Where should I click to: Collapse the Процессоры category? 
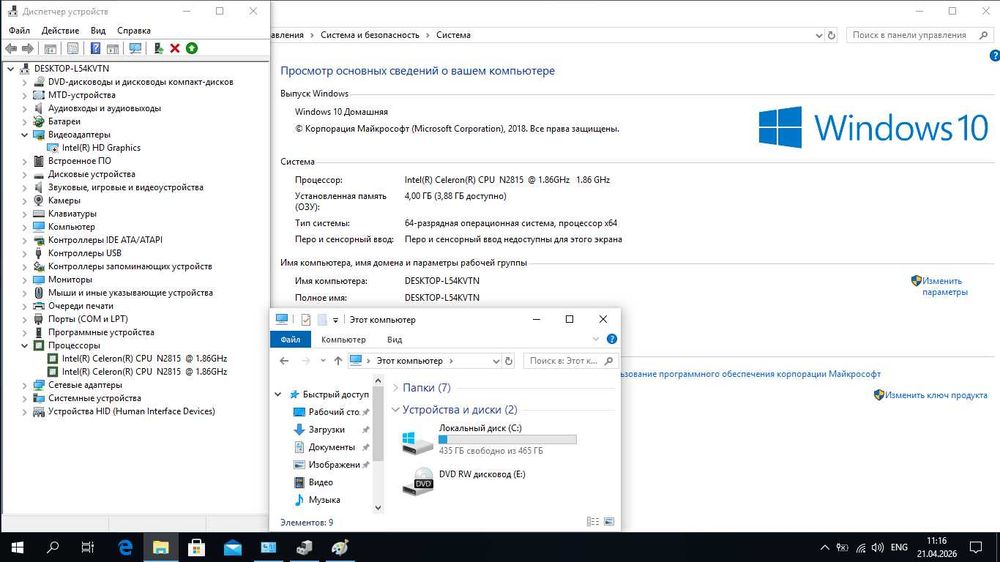[24, 345]
